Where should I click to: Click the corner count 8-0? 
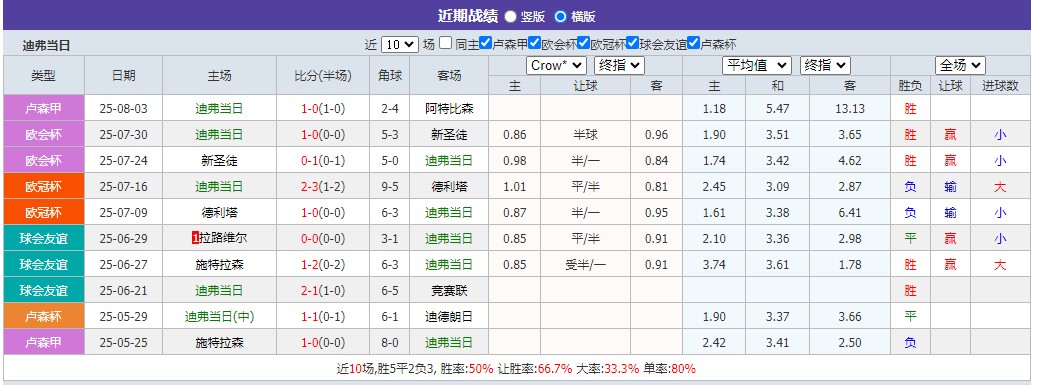(390, 343)
